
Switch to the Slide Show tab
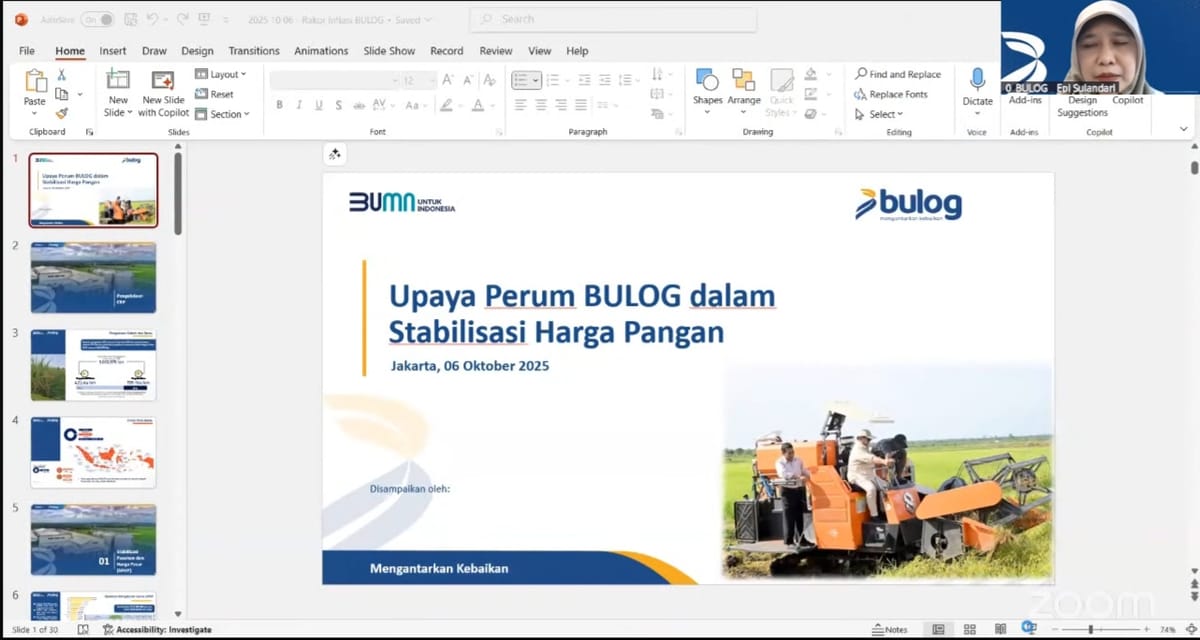(x=389, y=51)
